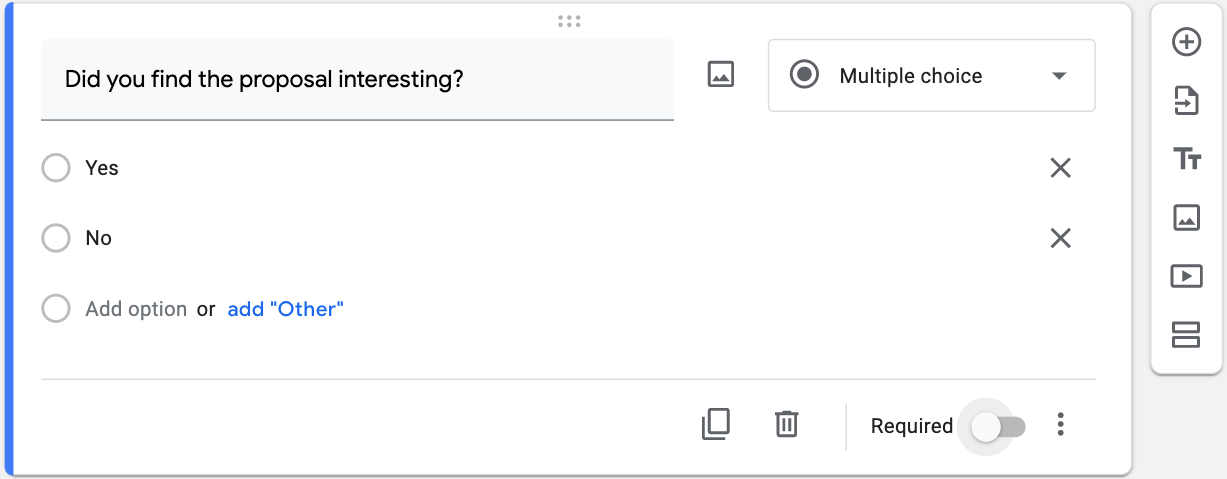Open the three-dot more options menu
Image resolution: width=1227 pixels, height=479 pixels.
tap(1061, 426)
